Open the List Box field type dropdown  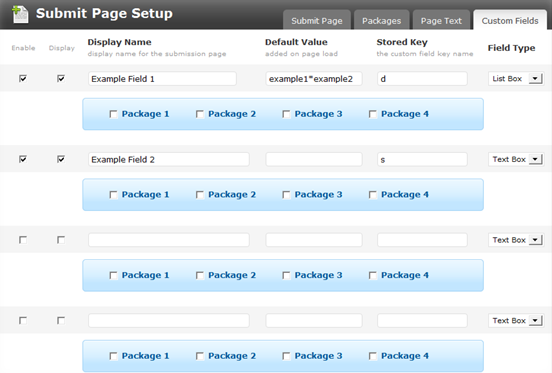[516, 78]
